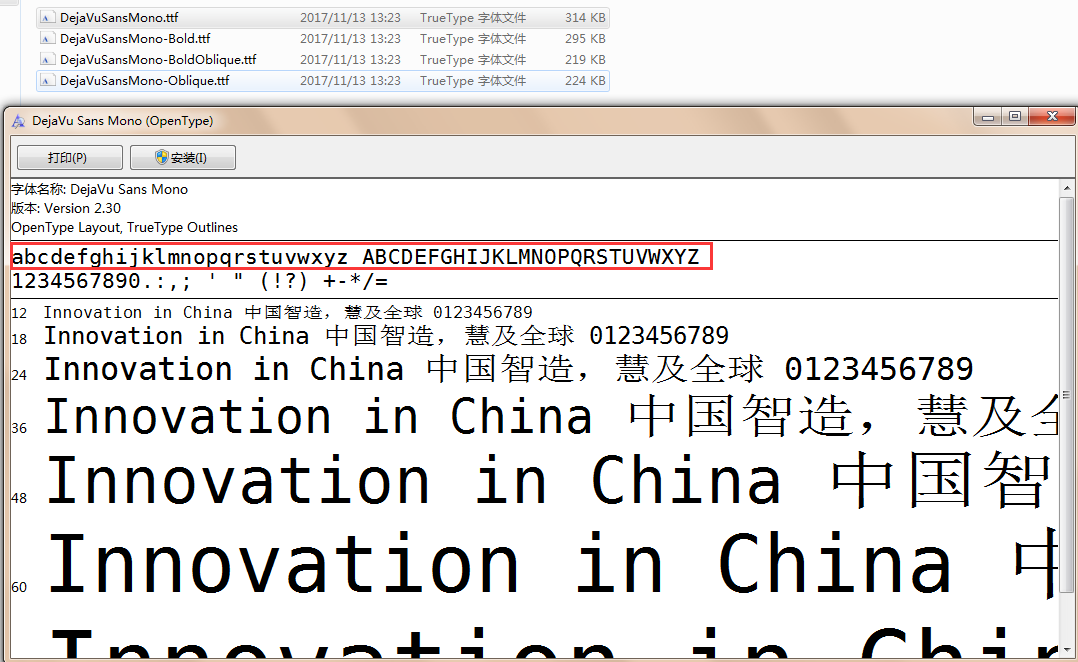
Task: Click the 12 point sample line
Action: click(288, 313)
